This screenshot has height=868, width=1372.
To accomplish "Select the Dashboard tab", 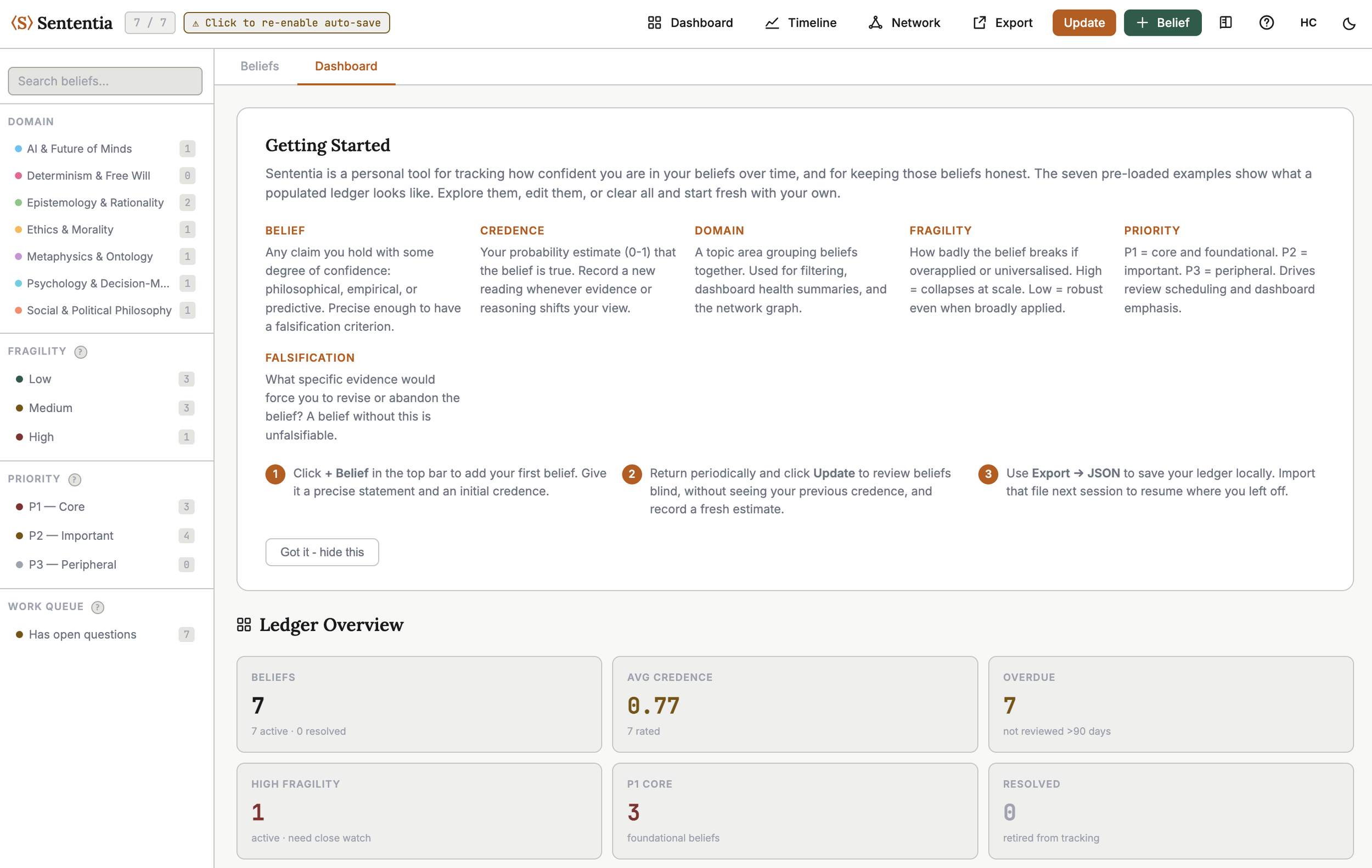I will [346, 66].
